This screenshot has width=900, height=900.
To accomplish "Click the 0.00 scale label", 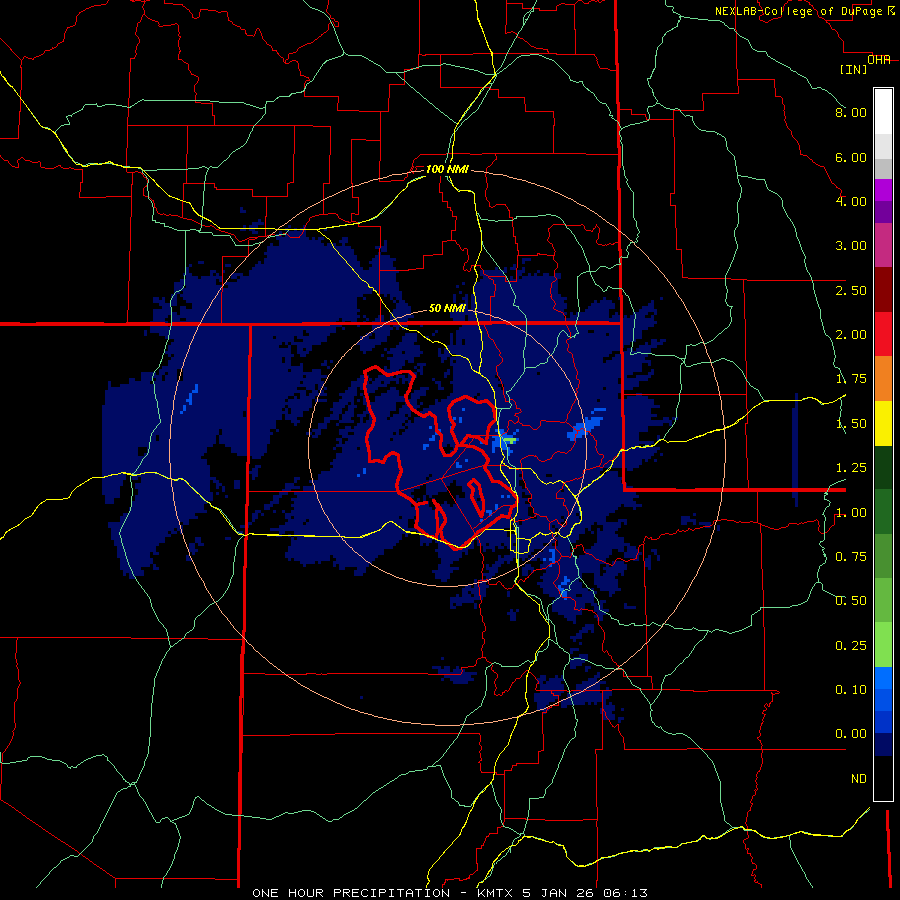I will coord(851,734).
